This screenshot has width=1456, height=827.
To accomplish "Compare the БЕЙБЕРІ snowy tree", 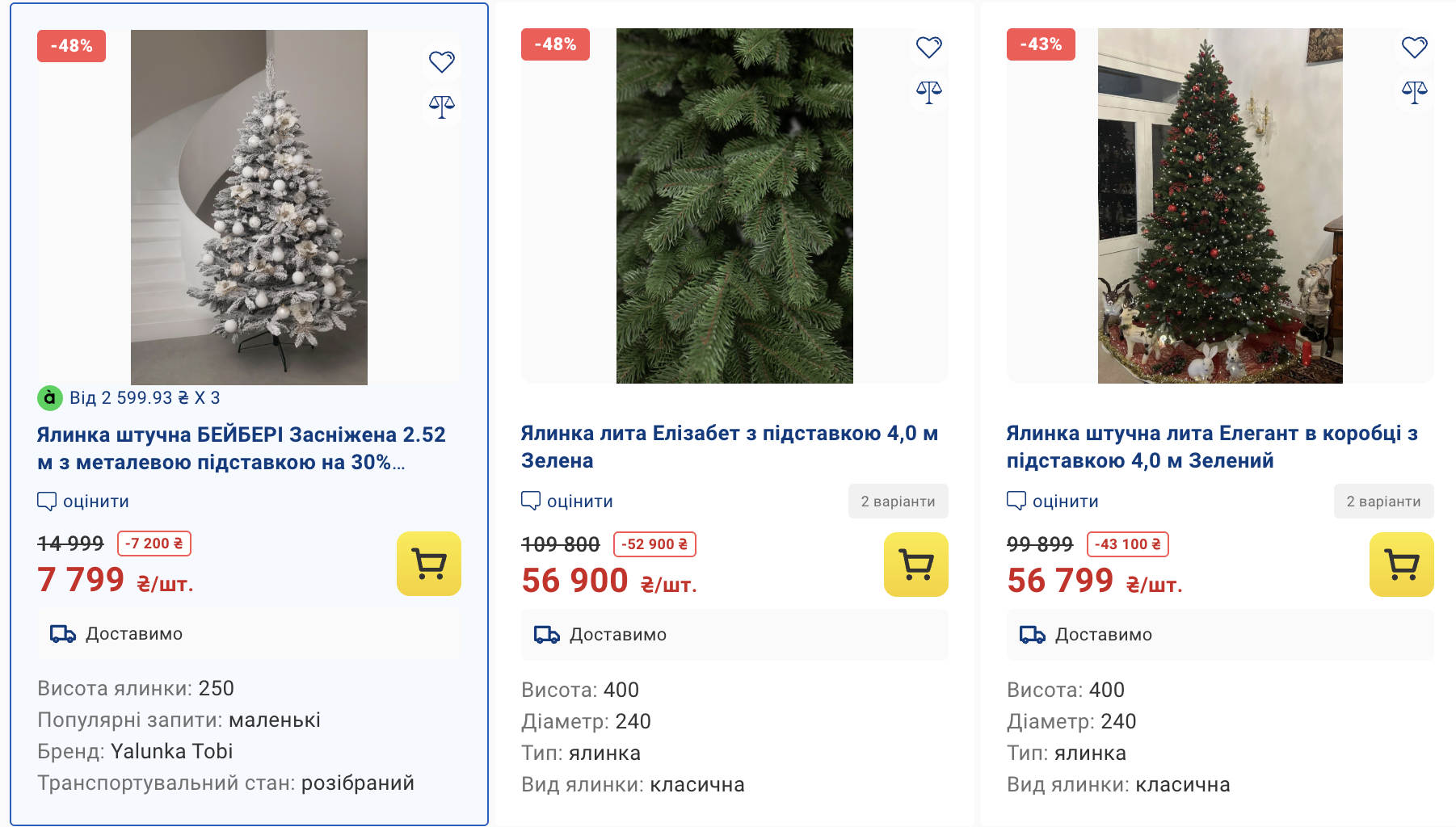I will coord(442,106).
